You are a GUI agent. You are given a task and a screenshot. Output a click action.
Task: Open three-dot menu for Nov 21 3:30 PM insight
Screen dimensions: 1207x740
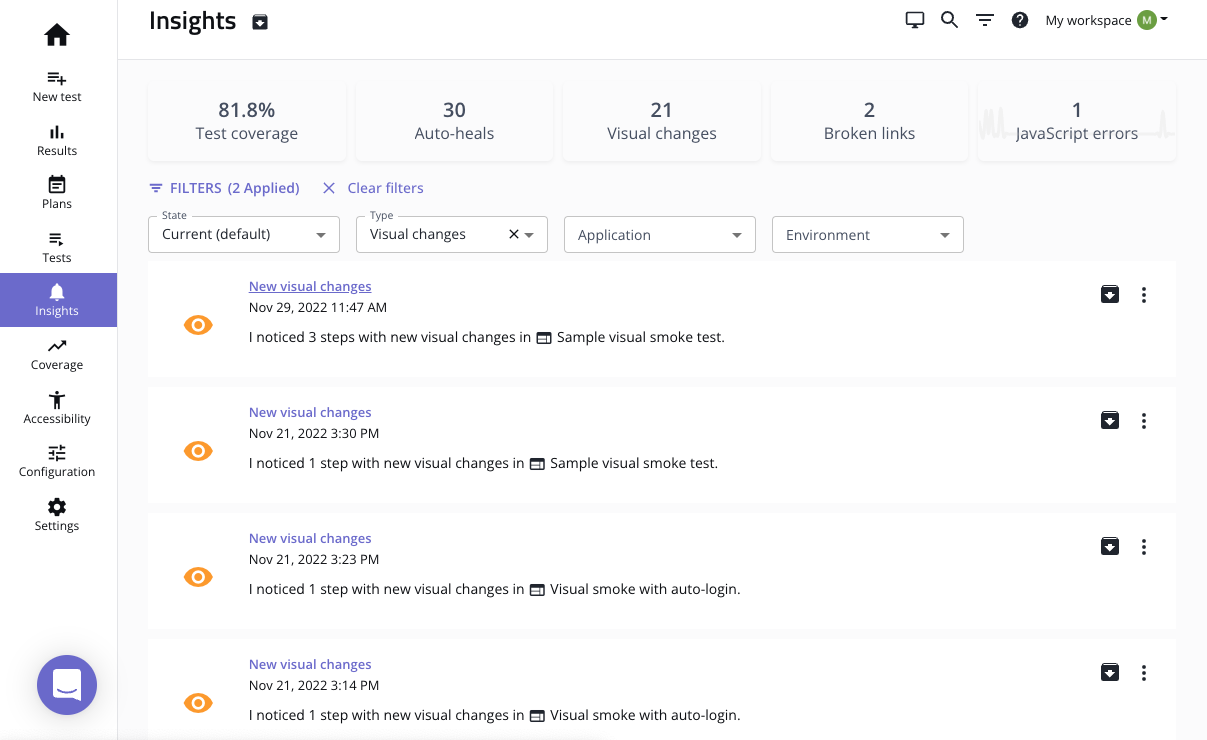1144,421
